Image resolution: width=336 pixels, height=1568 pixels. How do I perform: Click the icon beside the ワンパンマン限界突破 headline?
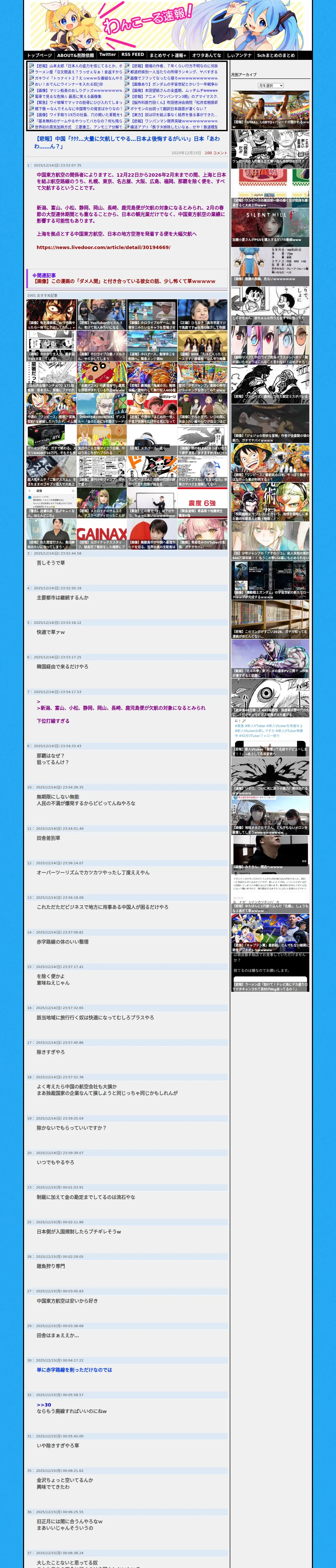127,120
